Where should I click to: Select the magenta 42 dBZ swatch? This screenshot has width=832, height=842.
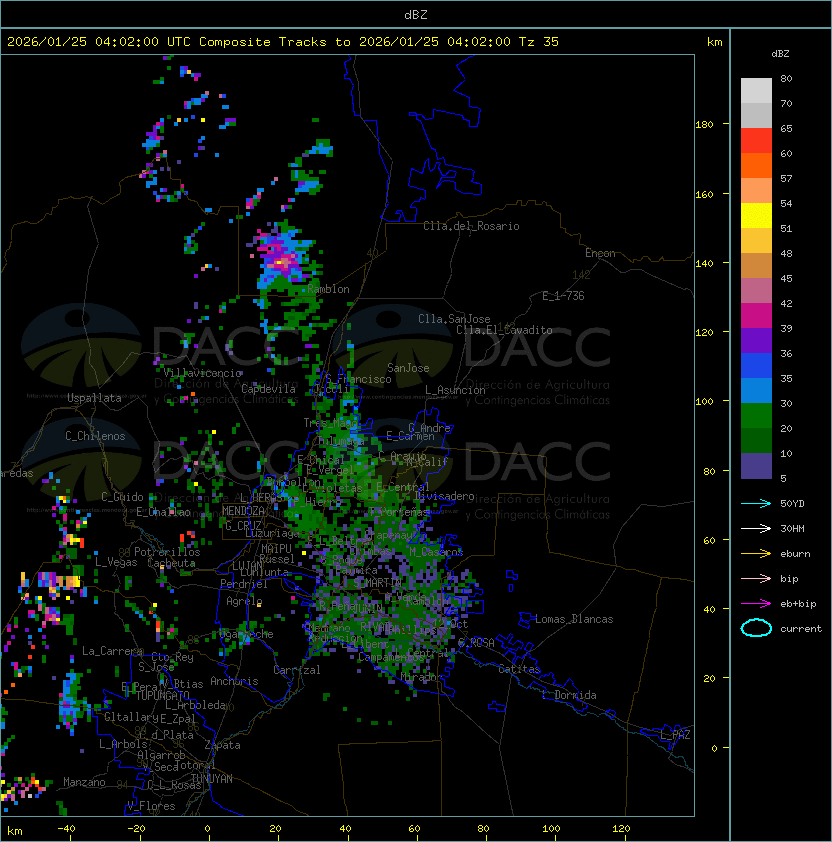click(x=756, y=315)
